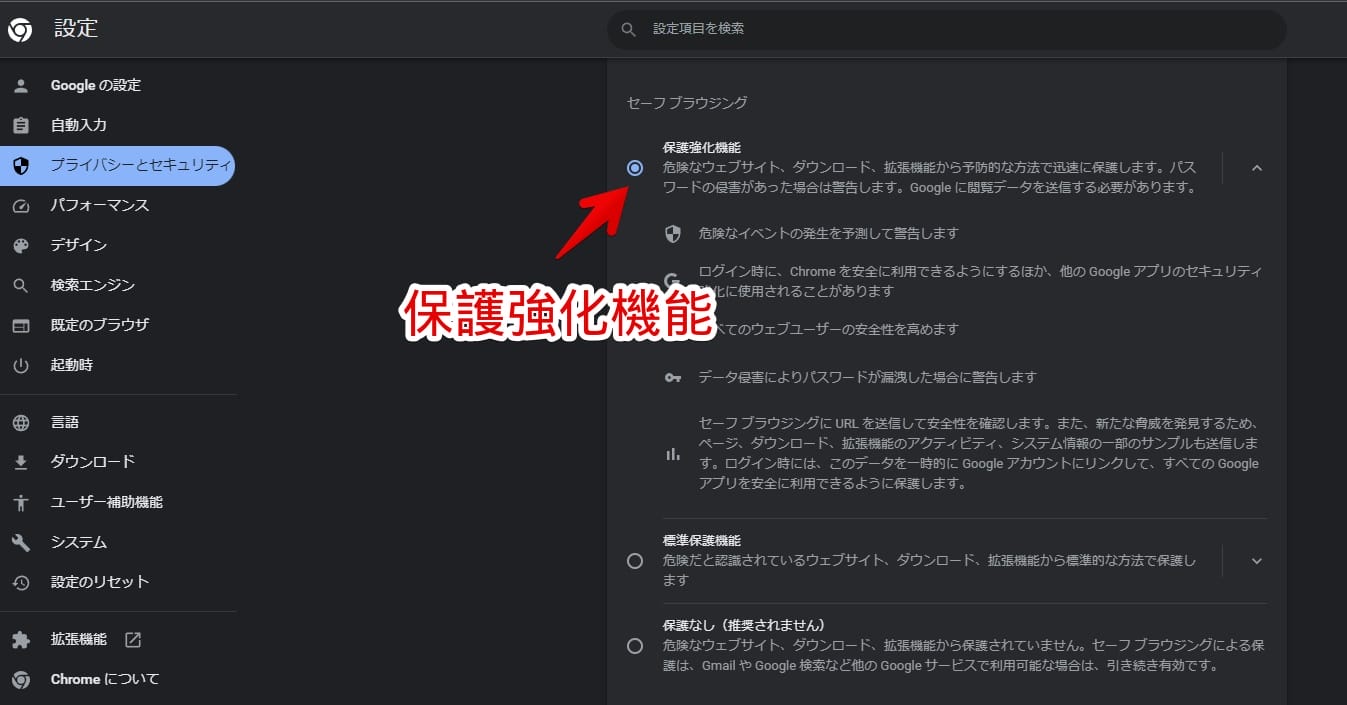1347x705 pixels.
Task: Open プライバシーとセキュリティ section
Action: click(x=117, y=165)
